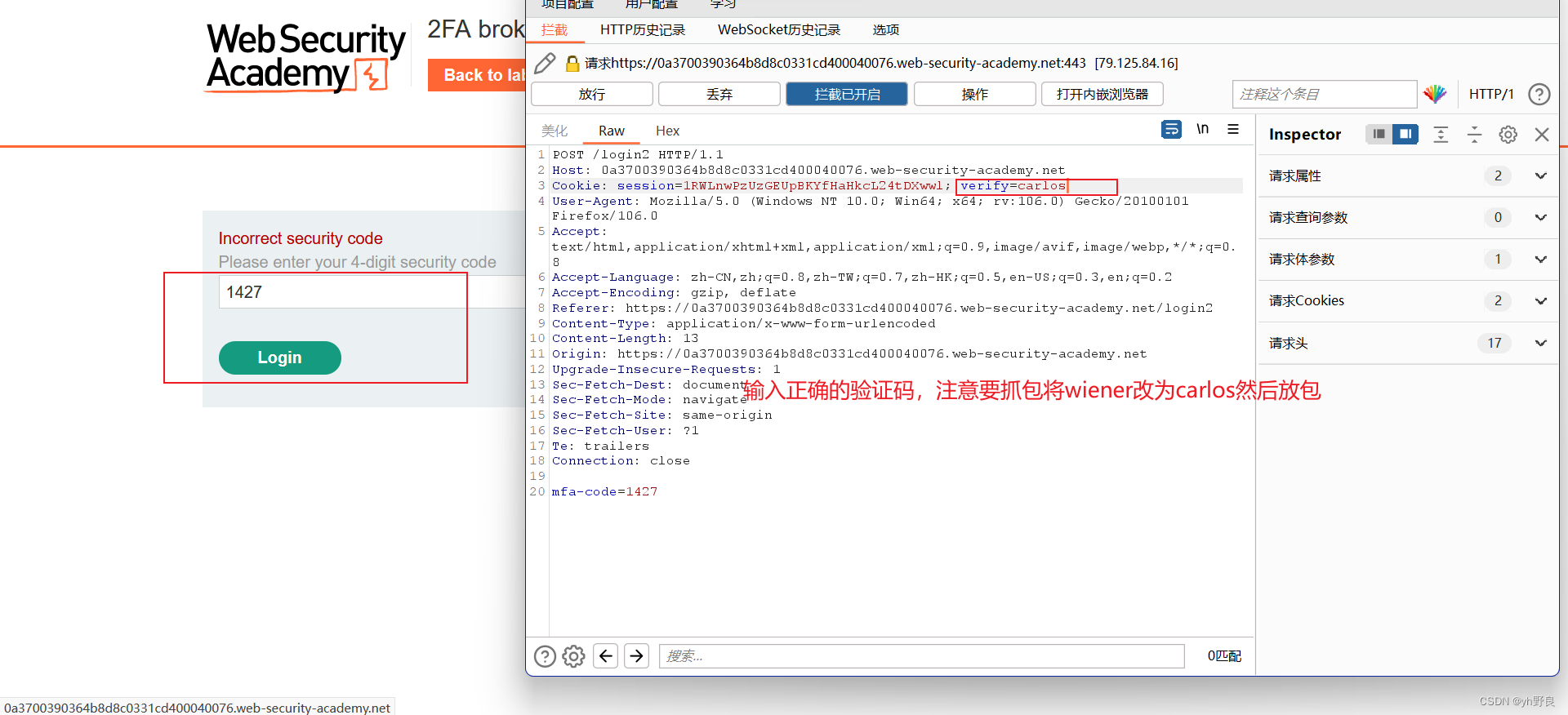Click Web Security Academy logo
1568x715 pixels.
(305, 57)
